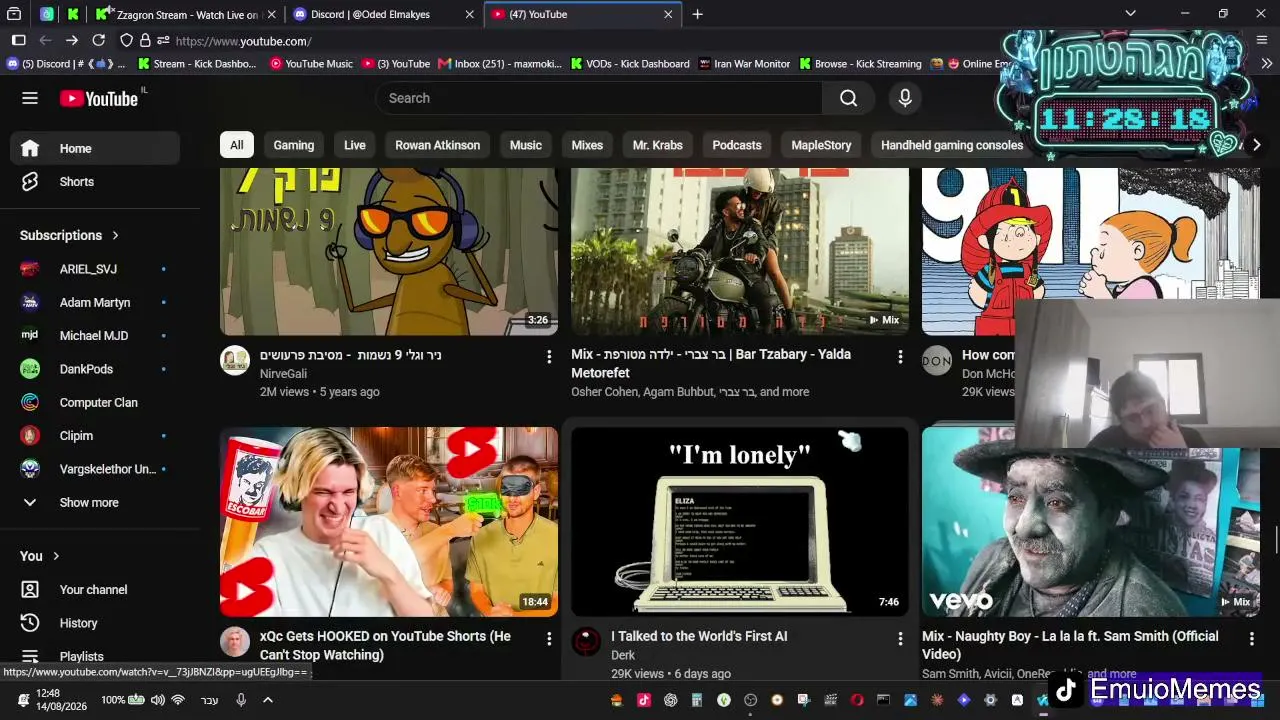
Task: Open the Inbox (251) Gmail bookmark
Action: pyautogui.click(x=500, y=63)
